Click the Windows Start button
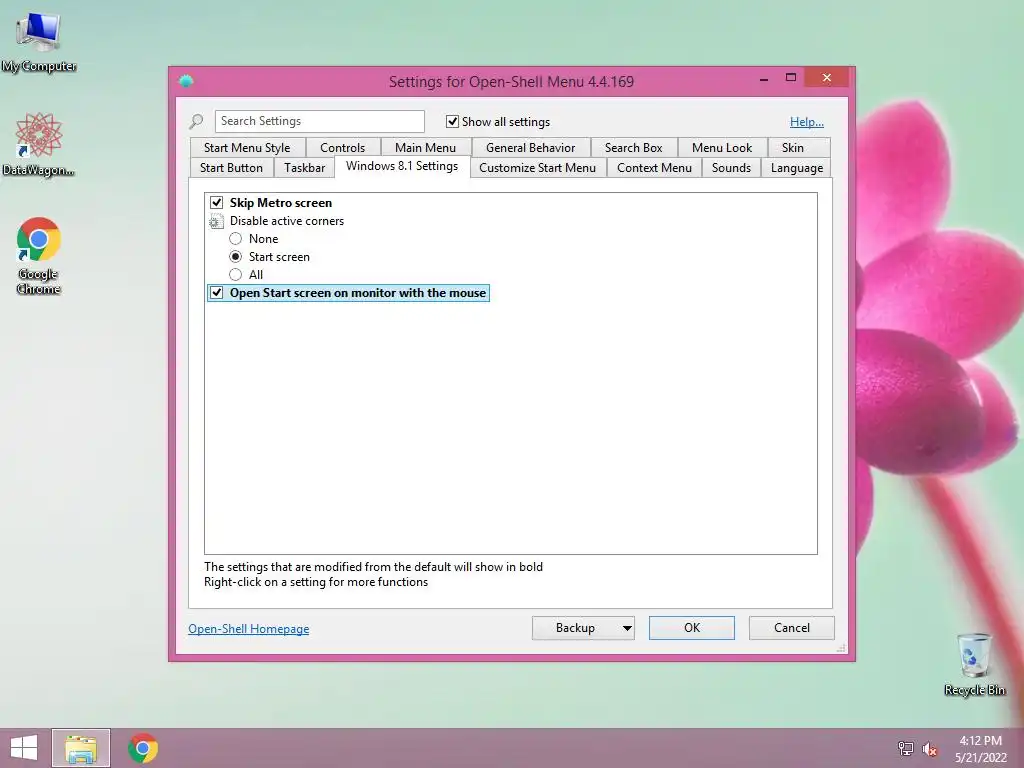Screen dimensions: 1024x768 tap(24, 748)
